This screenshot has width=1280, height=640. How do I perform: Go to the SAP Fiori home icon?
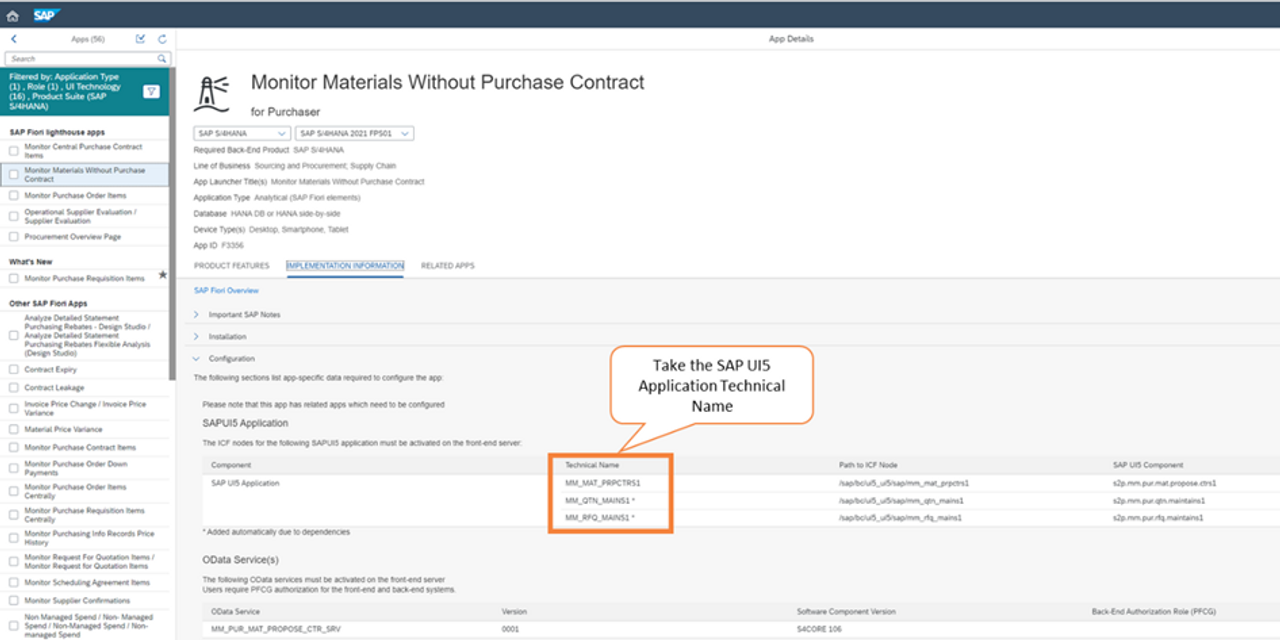point(13,15)
